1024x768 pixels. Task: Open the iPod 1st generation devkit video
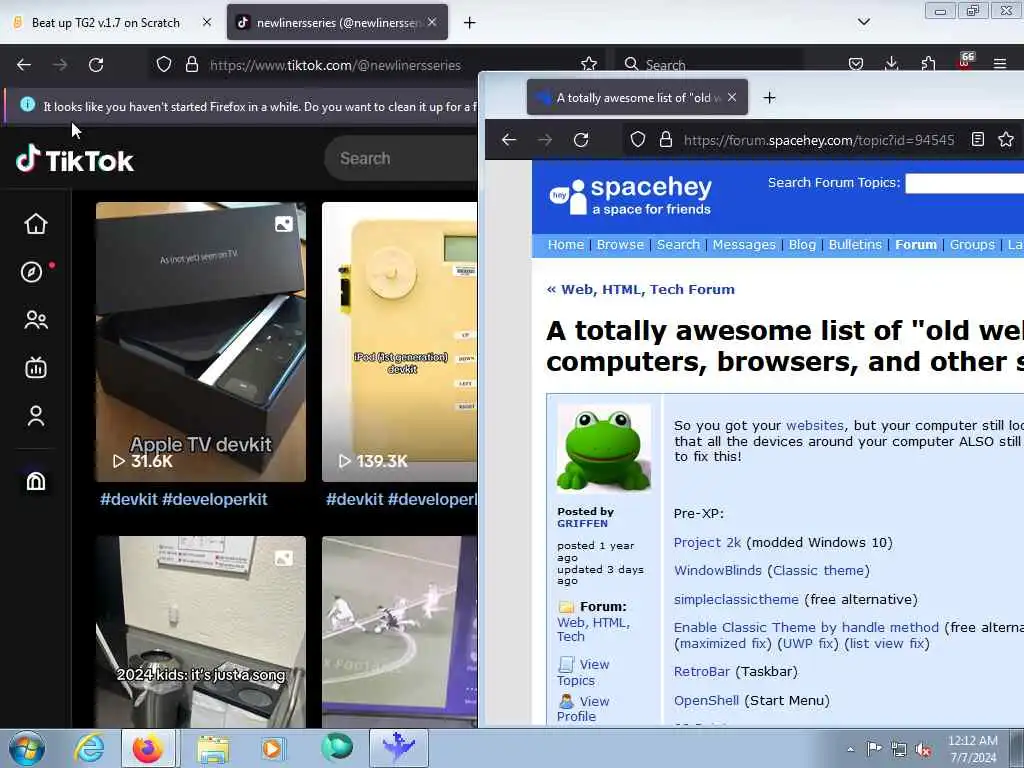point(399,342)
